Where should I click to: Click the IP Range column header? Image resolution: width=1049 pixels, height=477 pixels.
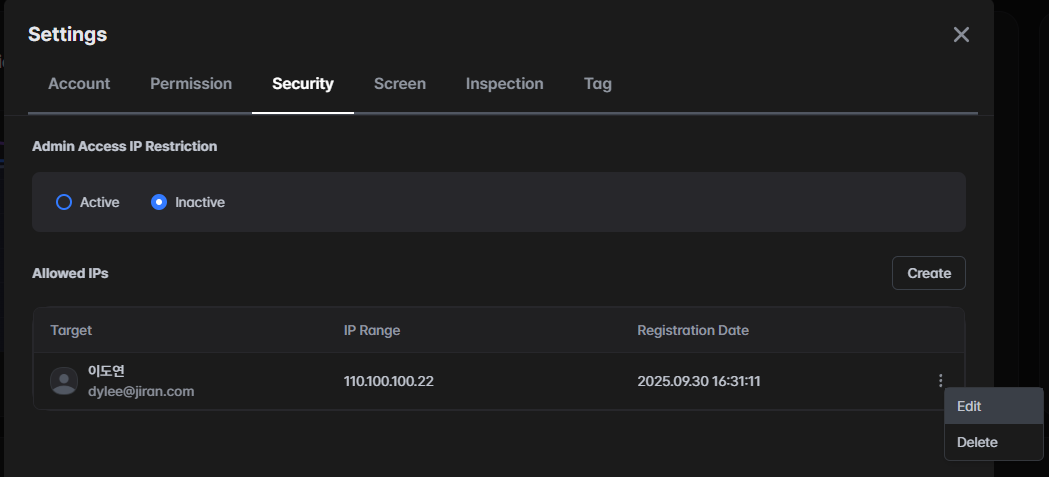pos(372,330)
